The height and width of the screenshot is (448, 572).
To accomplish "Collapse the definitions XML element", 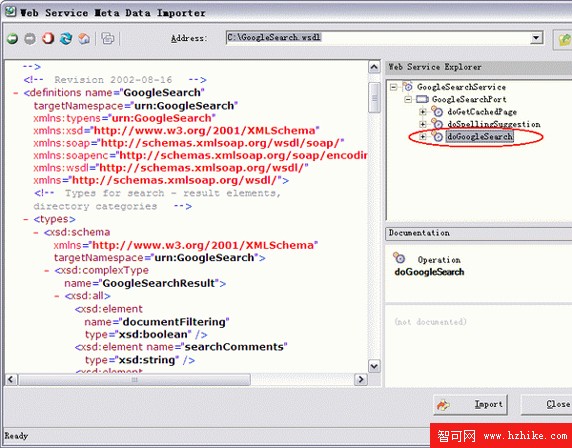I will coord(16,93).
